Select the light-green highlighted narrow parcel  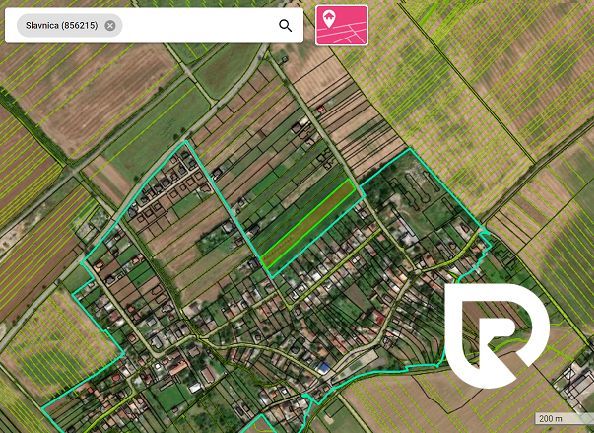pyautogui.click(x=309, y=223)
